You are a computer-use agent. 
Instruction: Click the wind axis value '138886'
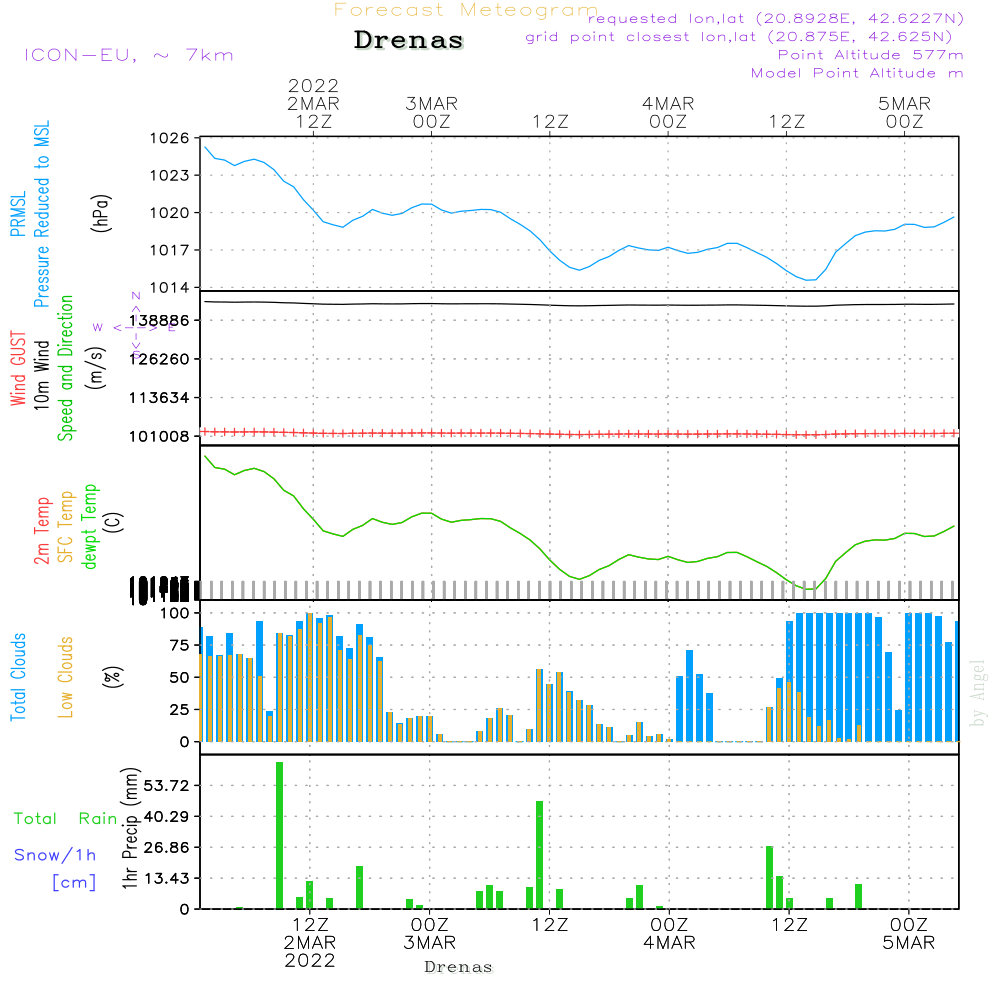point(159,320)
